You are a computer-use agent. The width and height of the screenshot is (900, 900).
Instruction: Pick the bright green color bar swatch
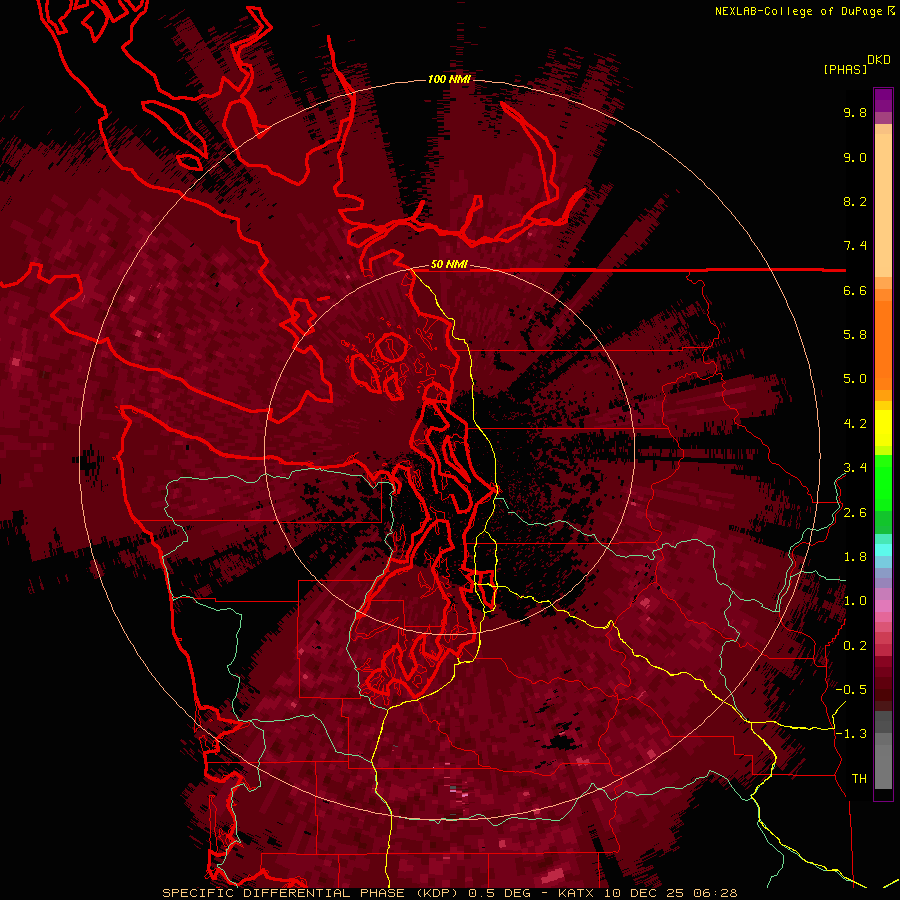(883, 484)
